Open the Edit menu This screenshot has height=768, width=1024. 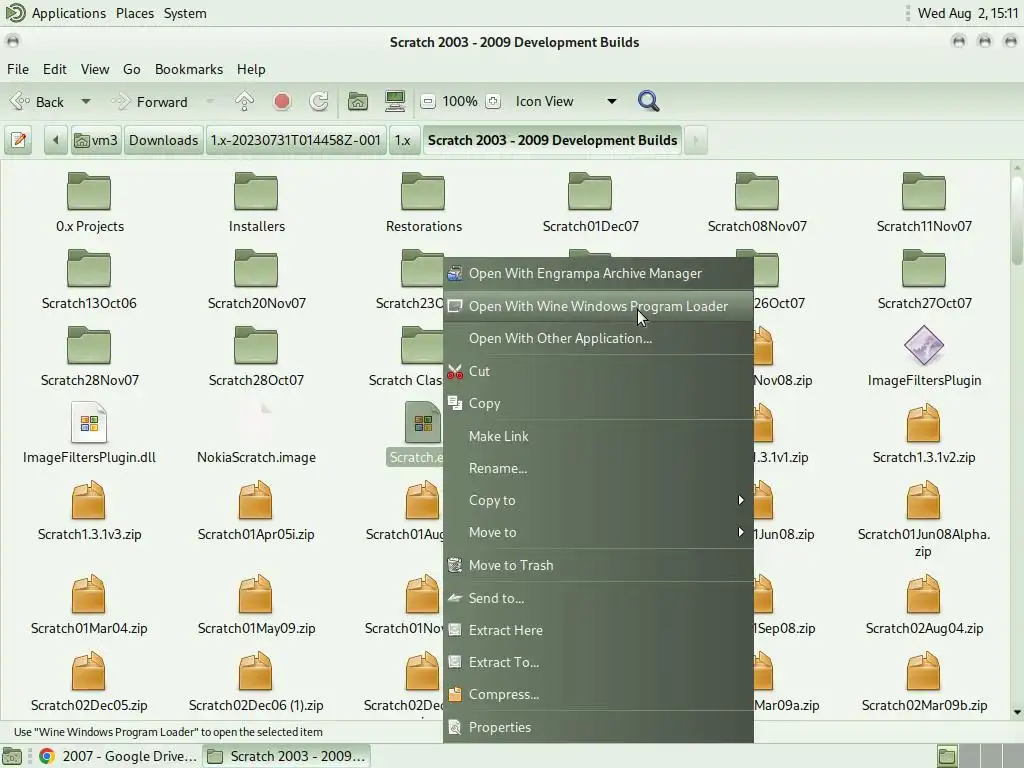(x=55, y=69)
